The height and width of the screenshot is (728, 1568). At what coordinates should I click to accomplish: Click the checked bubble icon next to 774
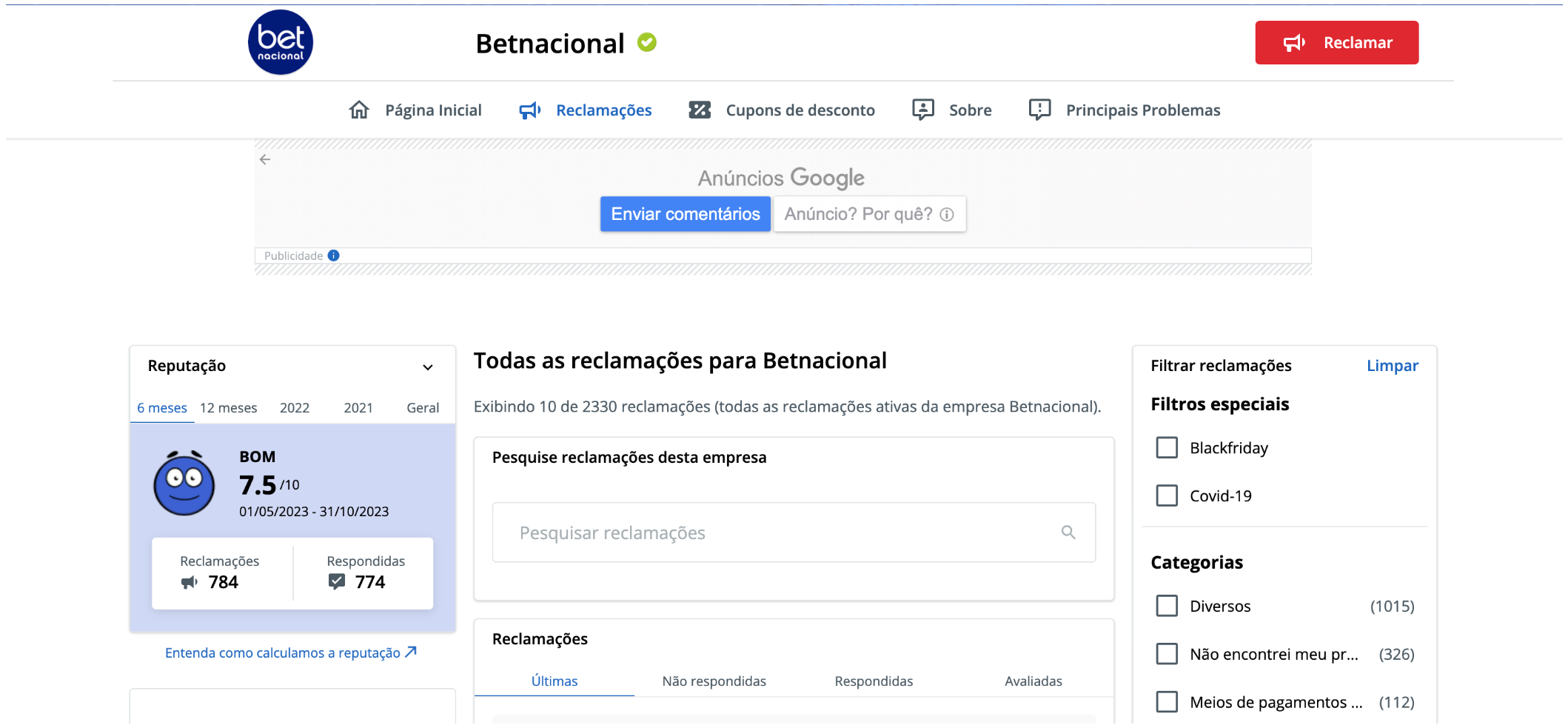337,581
